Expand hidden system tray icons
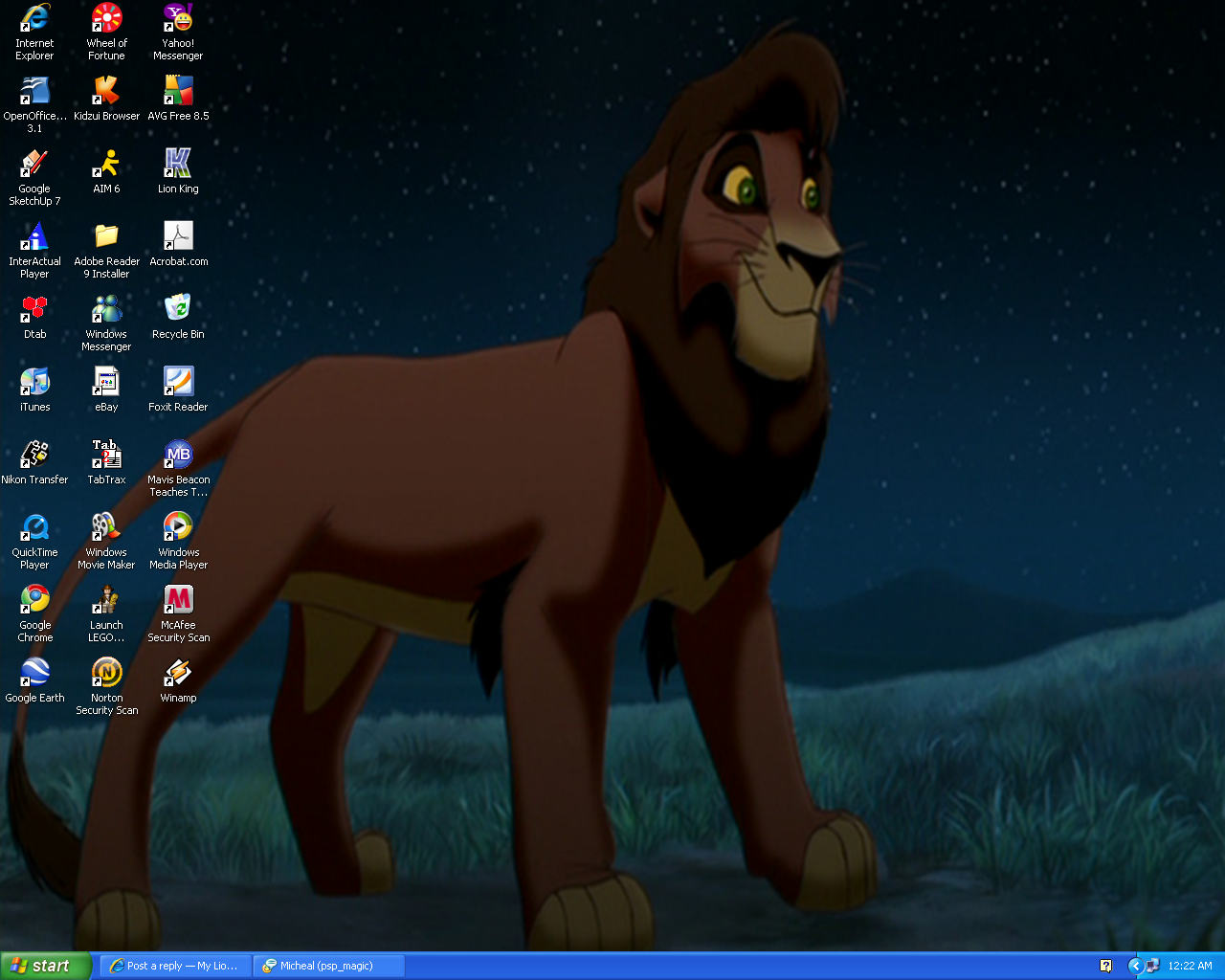Image resolution: width=1225 pixels, height=980 pixels. click(1135, 966)
